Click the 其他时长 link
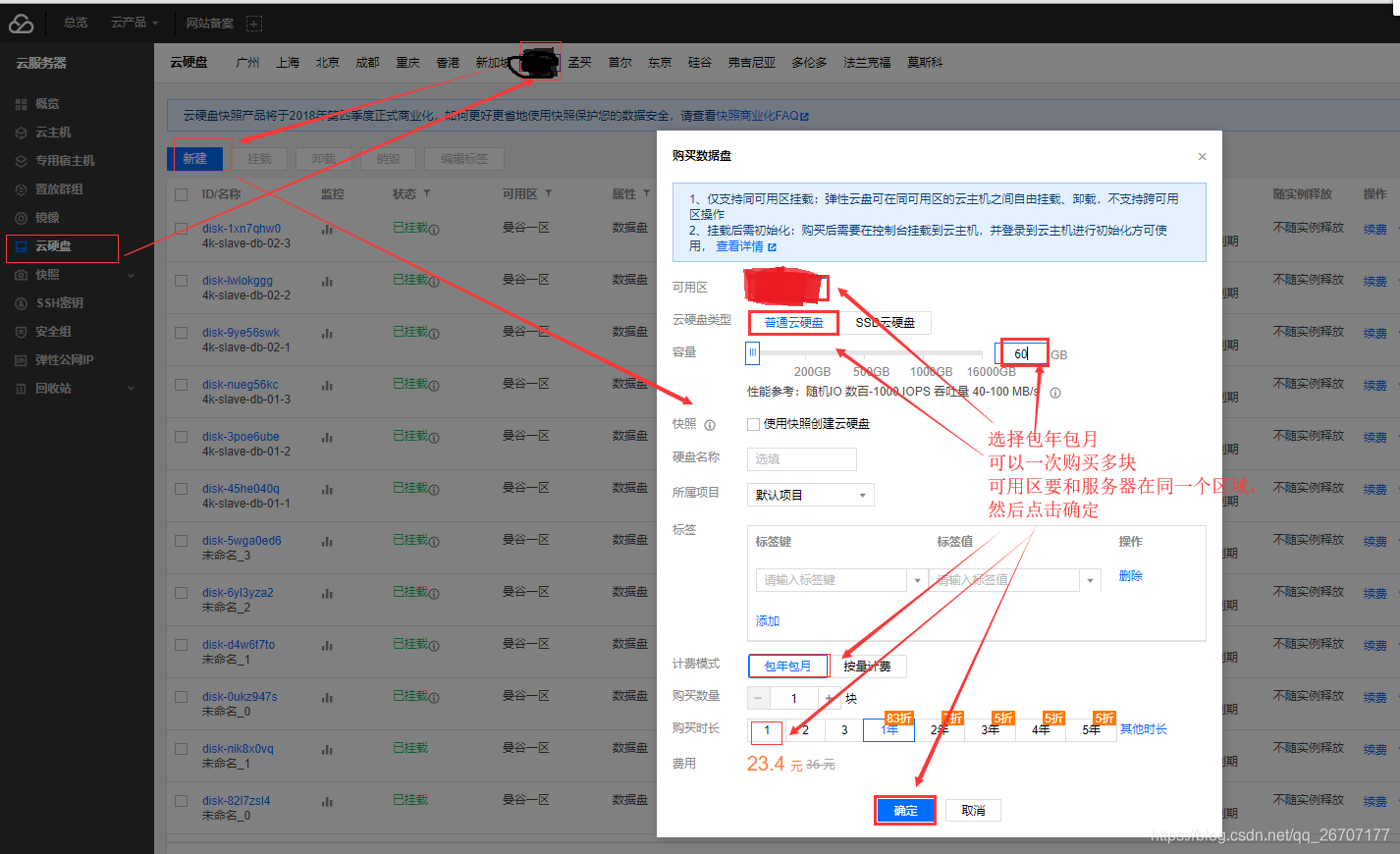This screenshot has height=854, width=1400. [1144, 729]
